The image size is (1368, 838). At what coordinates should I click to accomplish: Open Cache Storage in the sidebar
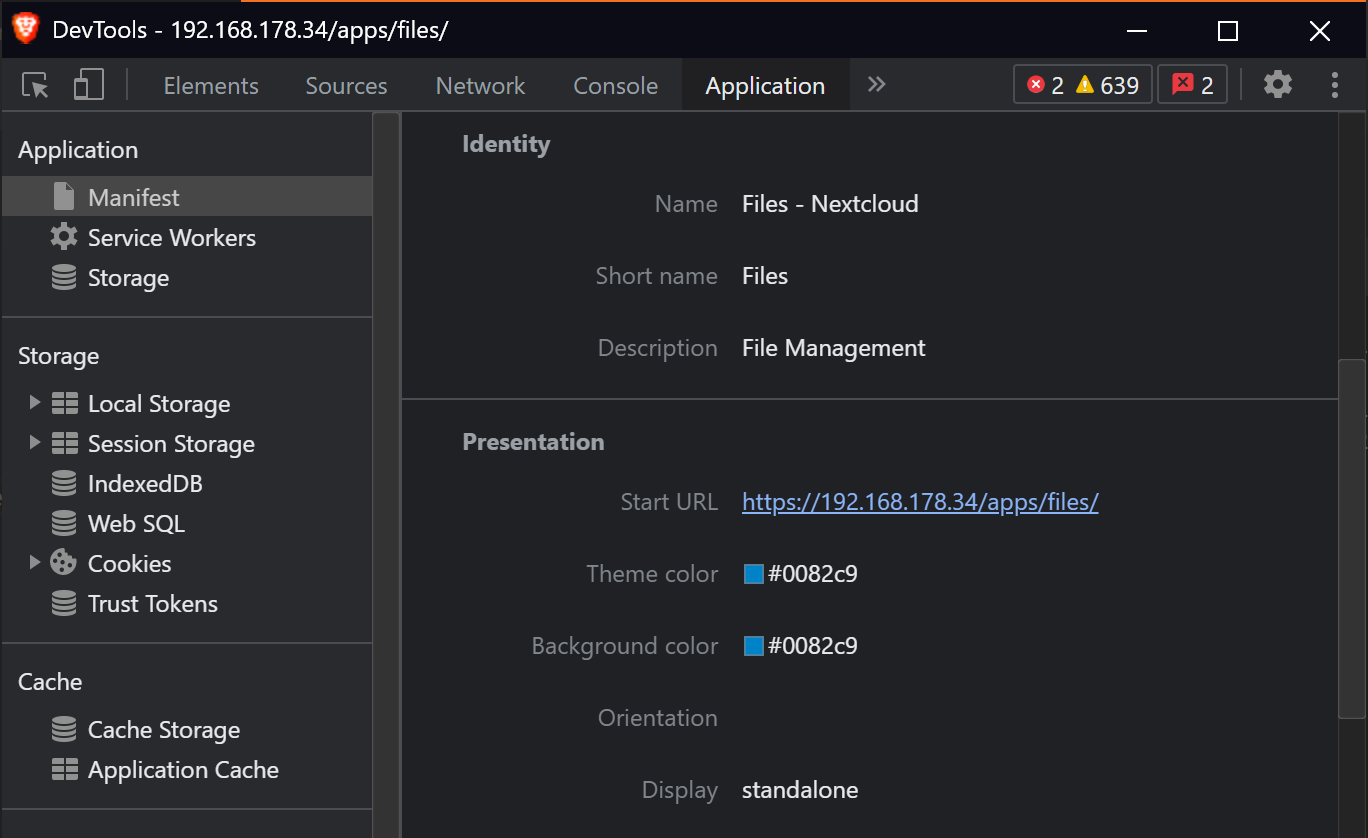pyautogui.click(x=164, y=729)
